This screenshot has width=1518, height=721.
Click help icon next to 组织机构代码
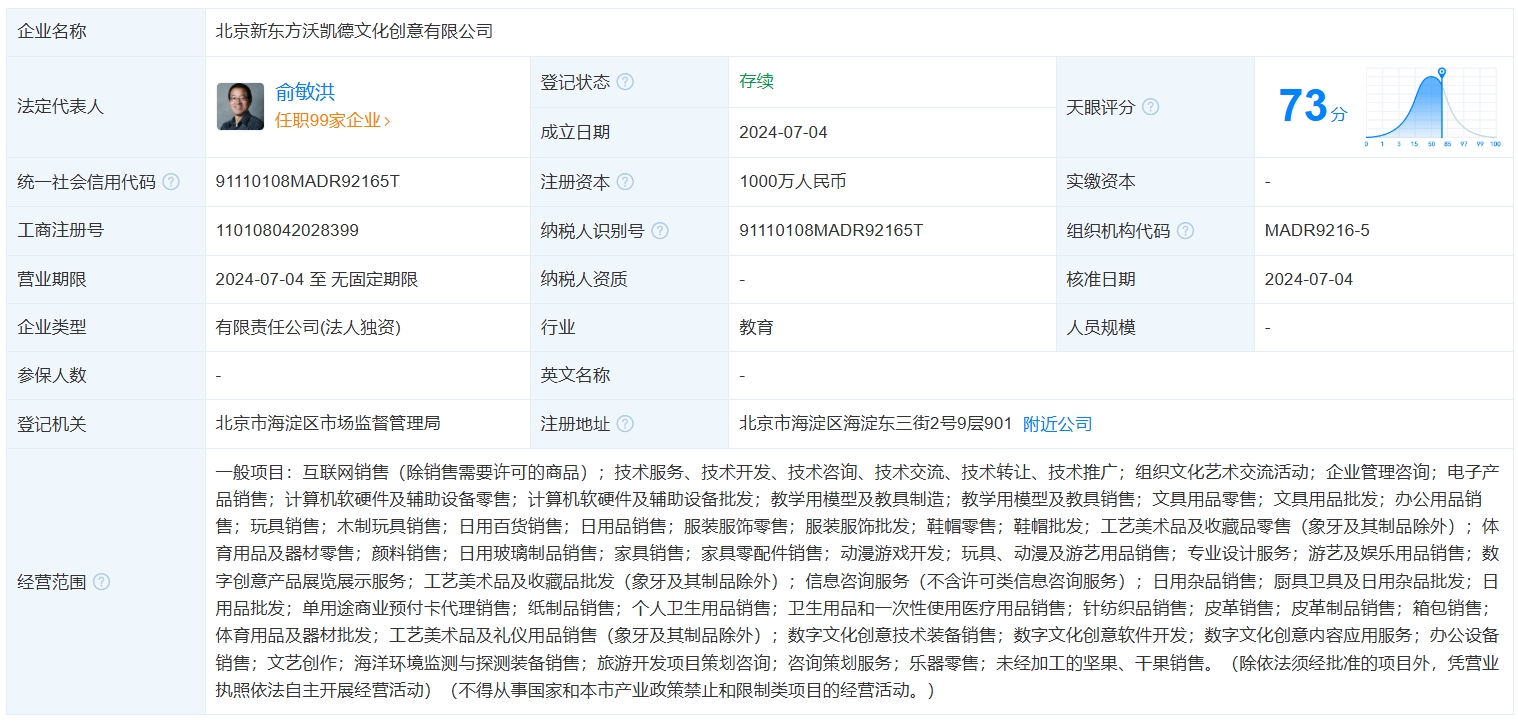pos(1185,231)
